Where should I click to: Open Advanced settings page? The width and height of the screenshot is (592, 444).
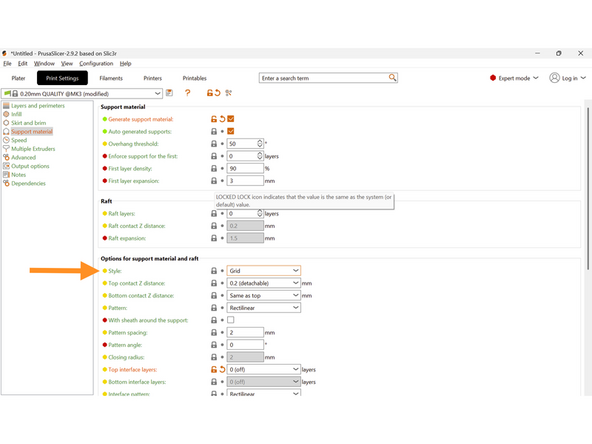tap(23, 157)
